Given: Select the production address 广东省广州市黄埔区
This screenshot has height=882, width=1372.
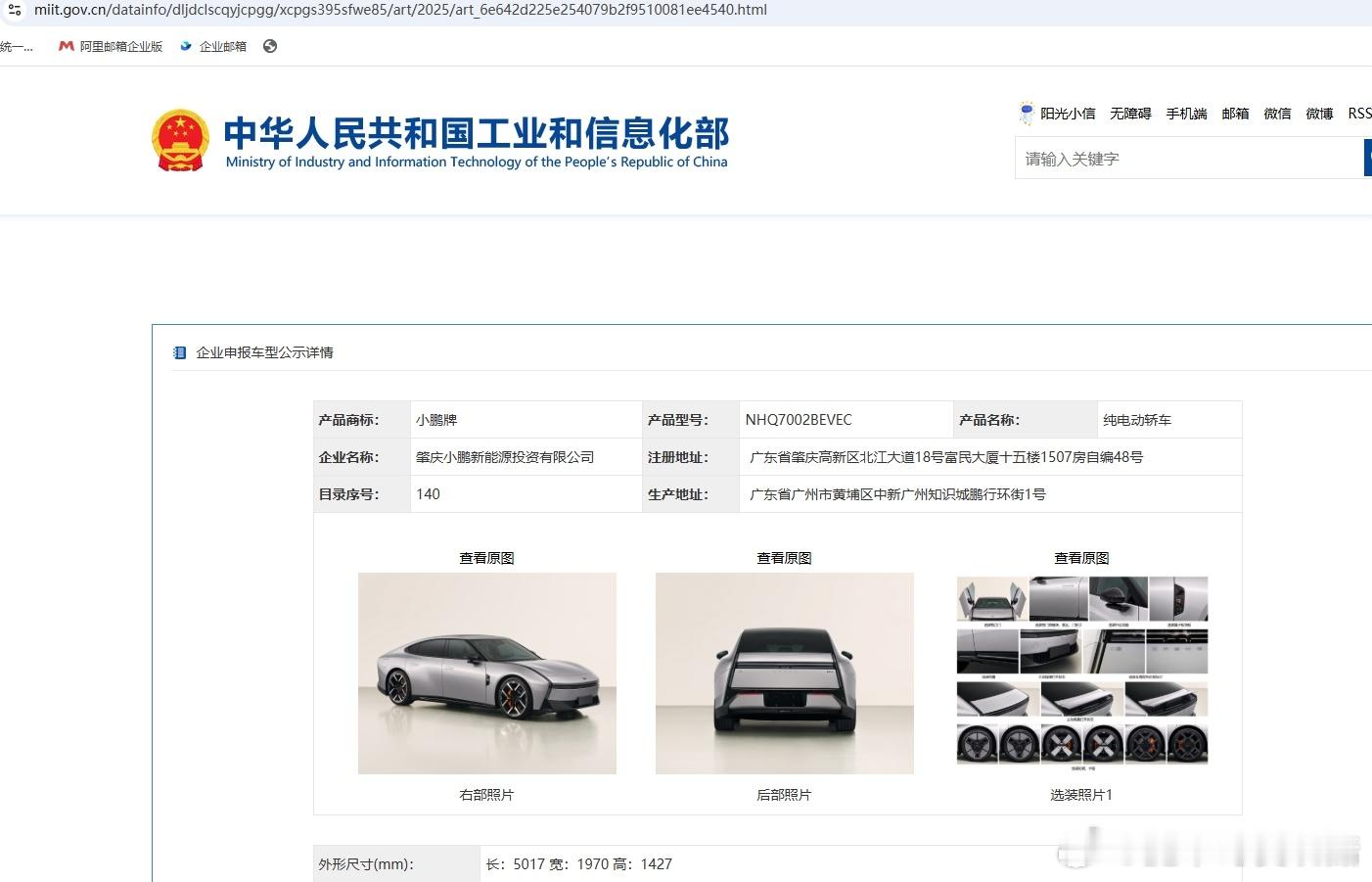Looking at the screenshot, I should (x=897, y=494).
